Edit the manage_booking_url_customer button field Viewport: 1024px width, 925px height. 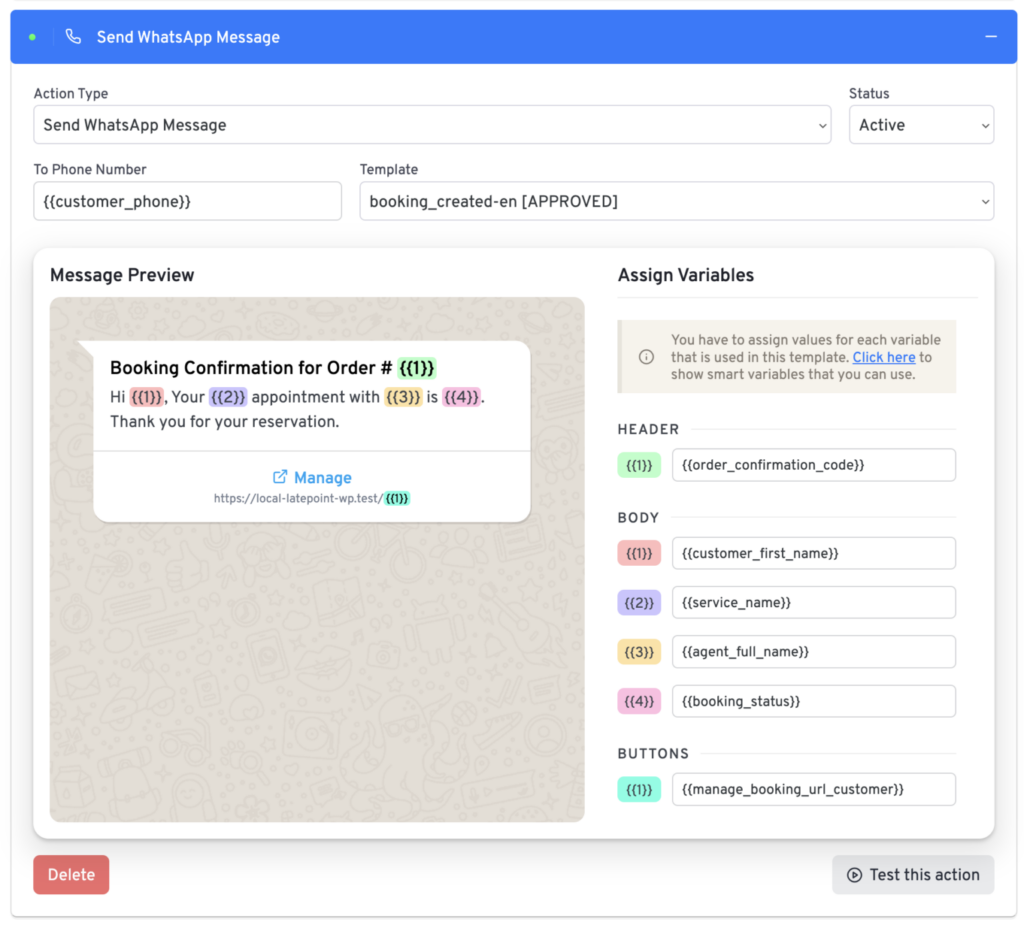(x=813, y=789)
